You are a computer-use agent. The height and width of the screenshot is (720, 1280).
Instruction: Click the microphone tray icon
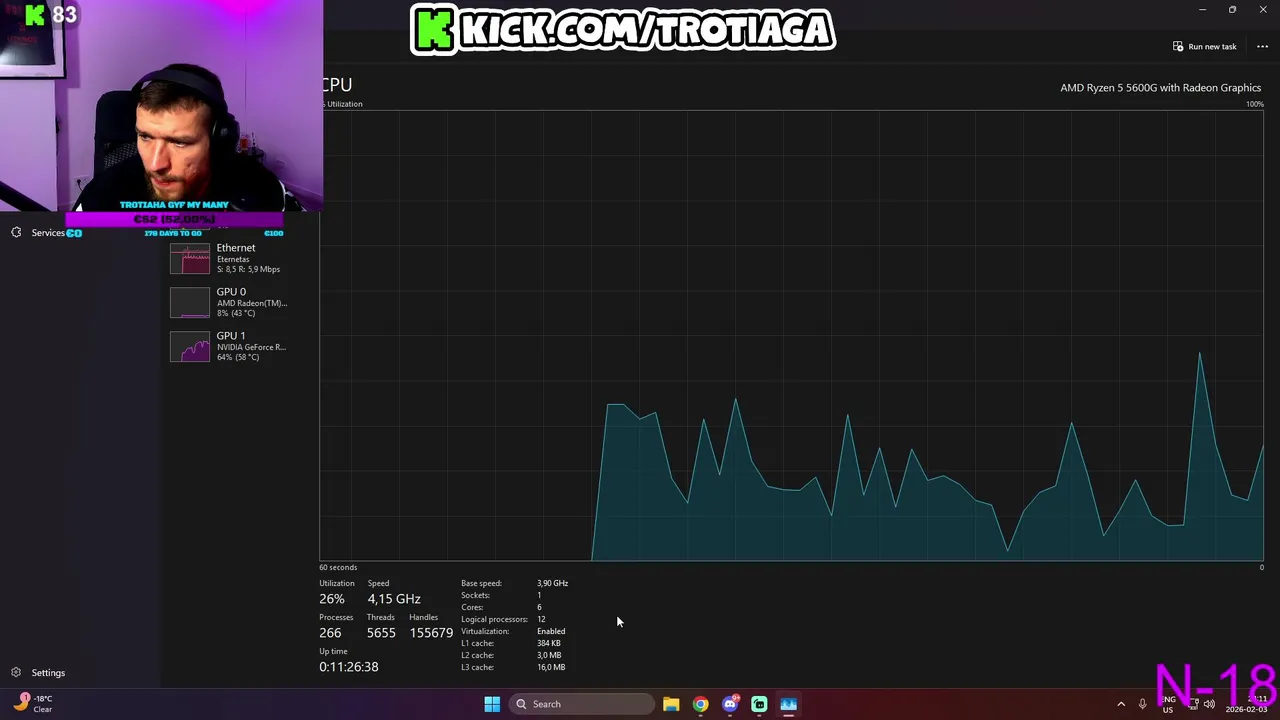(x=1142, y=704)
